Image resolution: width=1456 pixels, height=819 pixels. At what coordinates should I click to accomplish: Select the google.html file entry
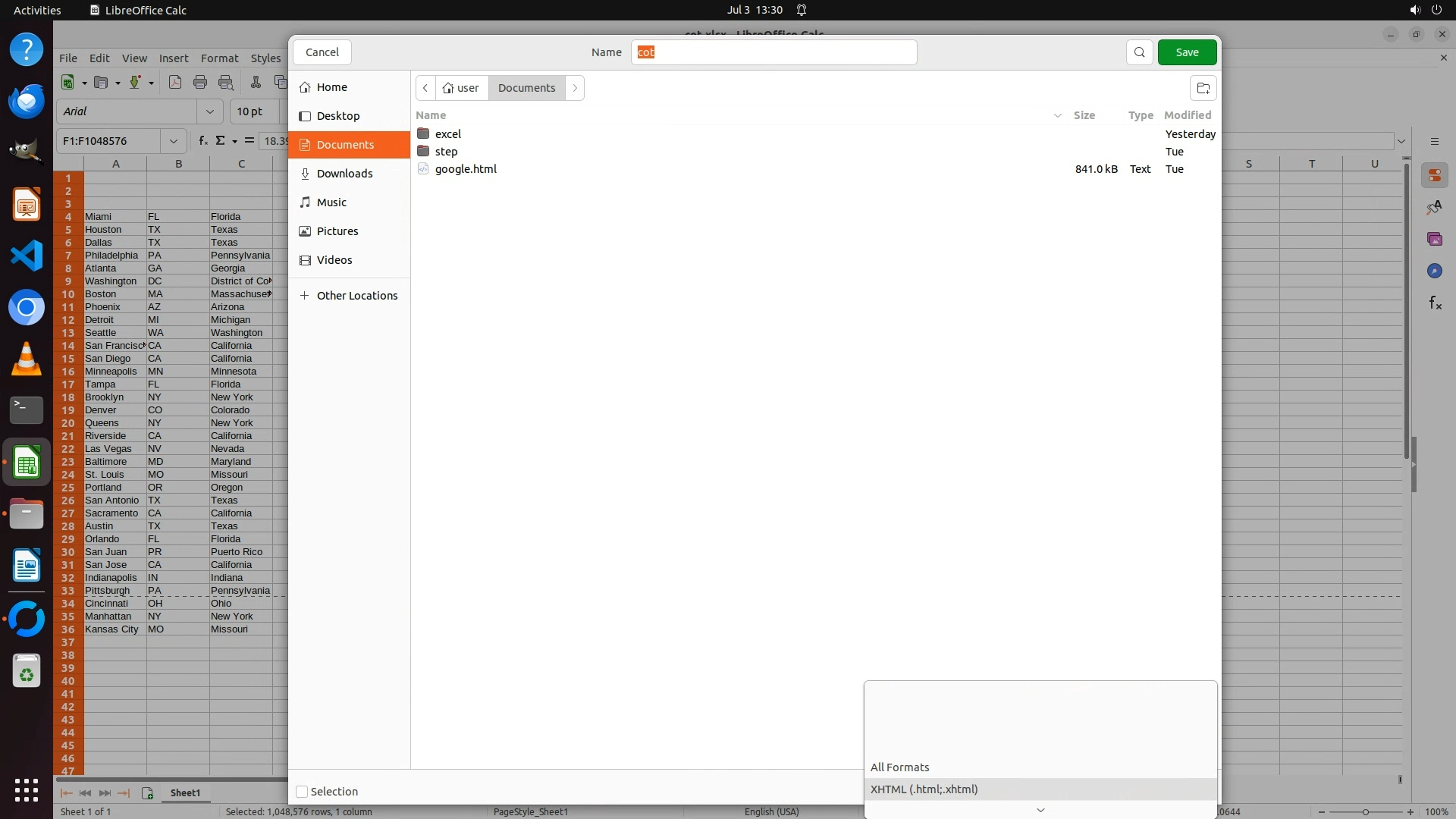tap(466, 169)
